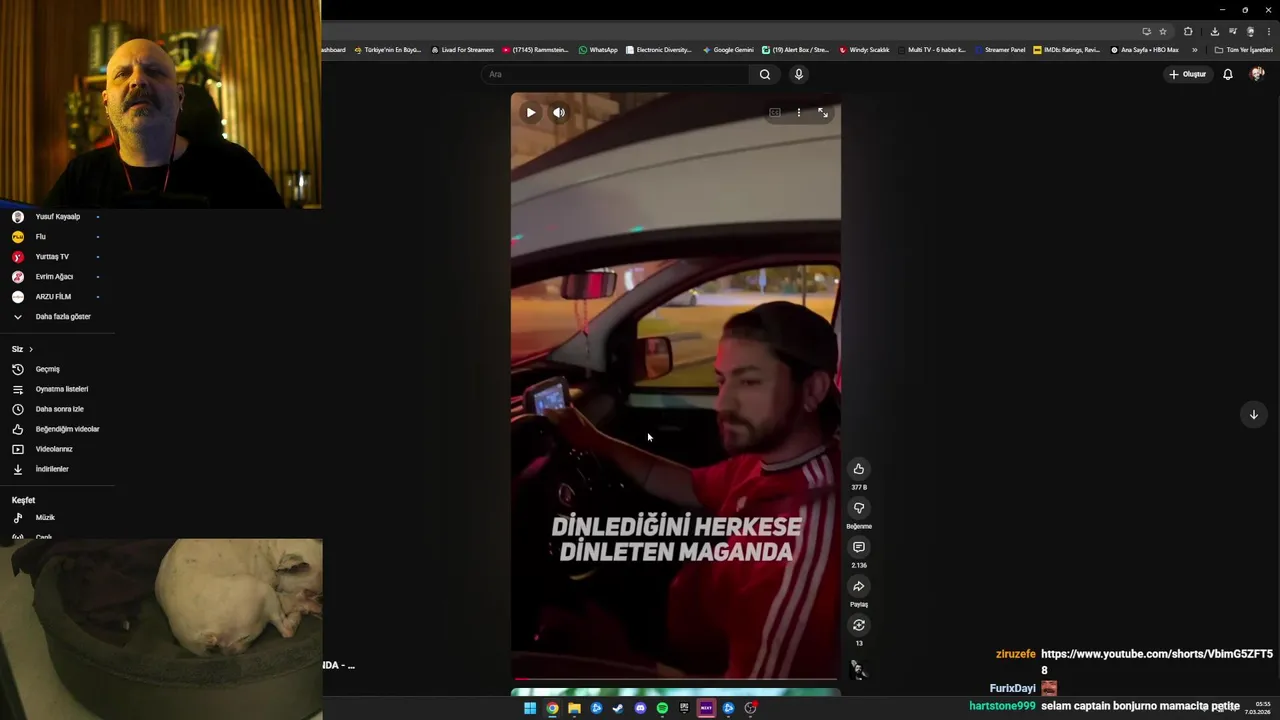Click the Oluştur create button
This screenshot has height=720, width=1280.
coord(1187,74)
